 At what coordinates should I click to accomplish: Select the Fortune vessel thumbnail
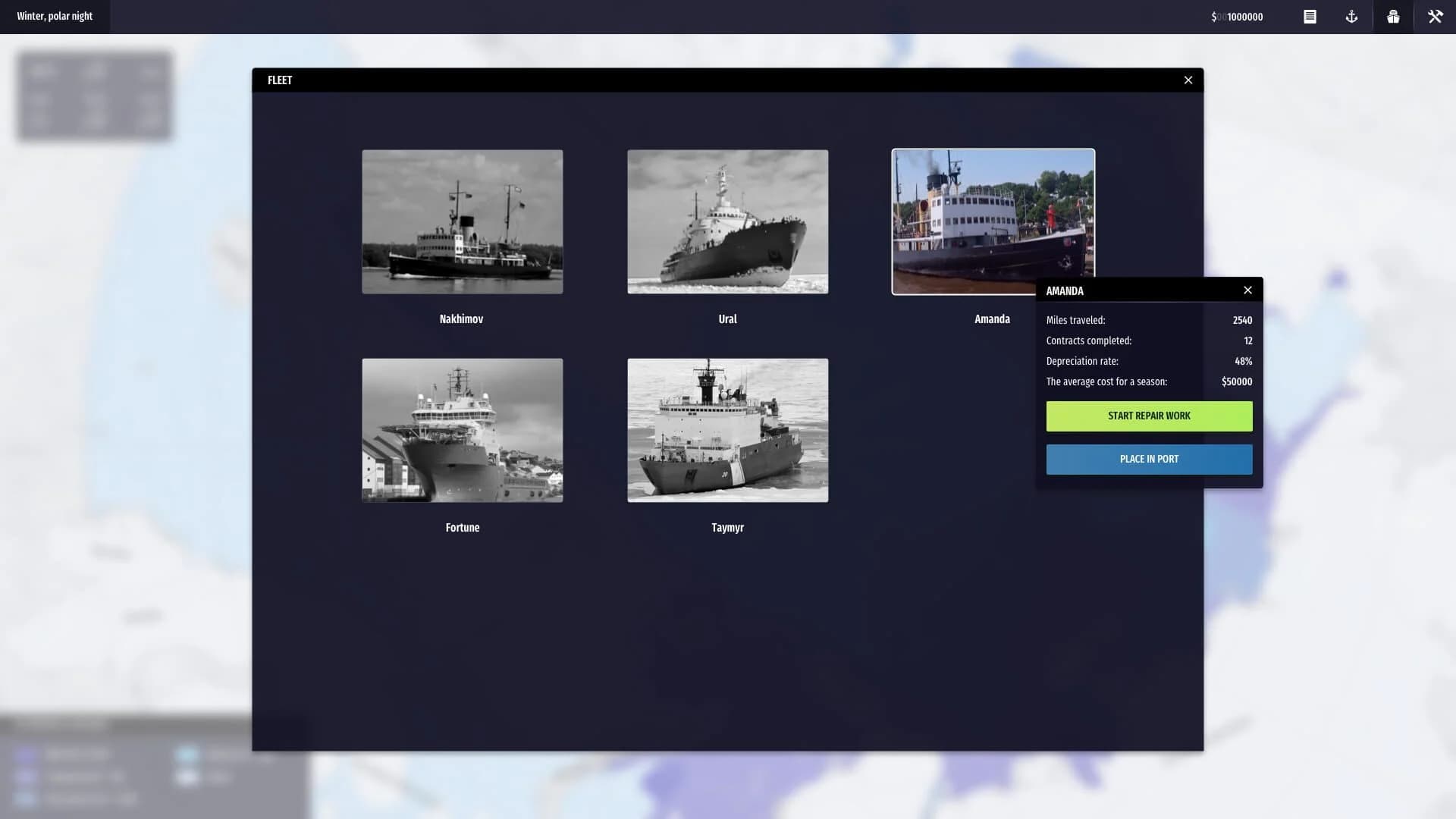pyautogui.click(x=462, y=430)
